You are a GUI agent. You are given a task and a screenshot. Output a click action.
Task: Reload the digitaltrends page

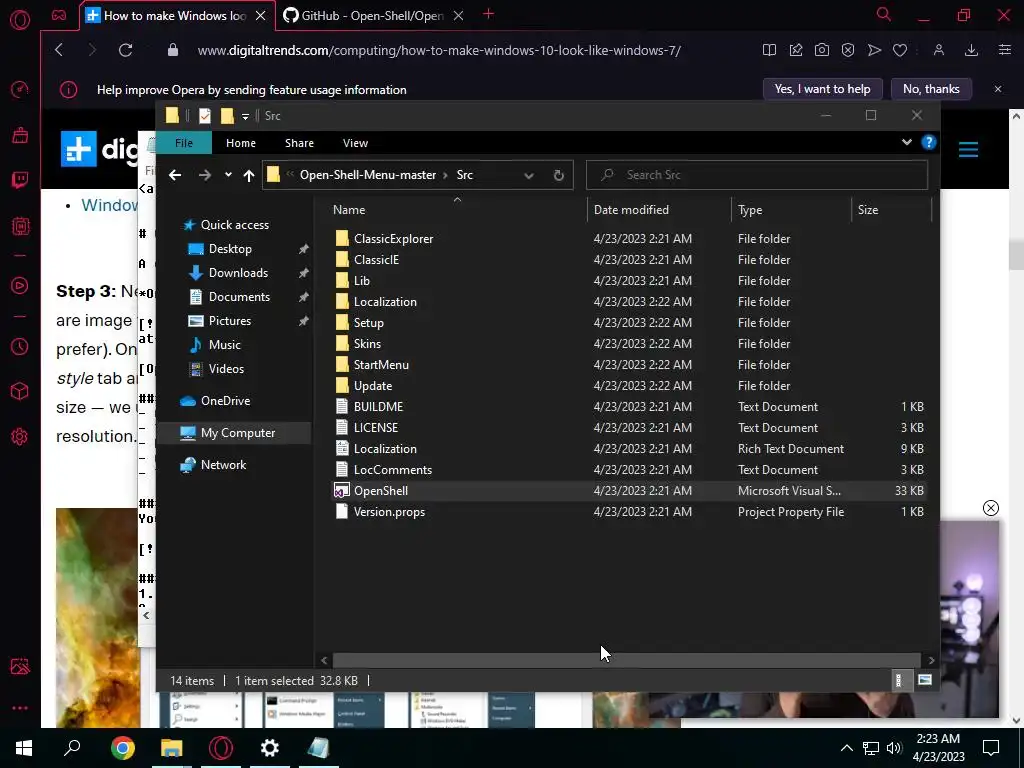[x=125, y=50]
